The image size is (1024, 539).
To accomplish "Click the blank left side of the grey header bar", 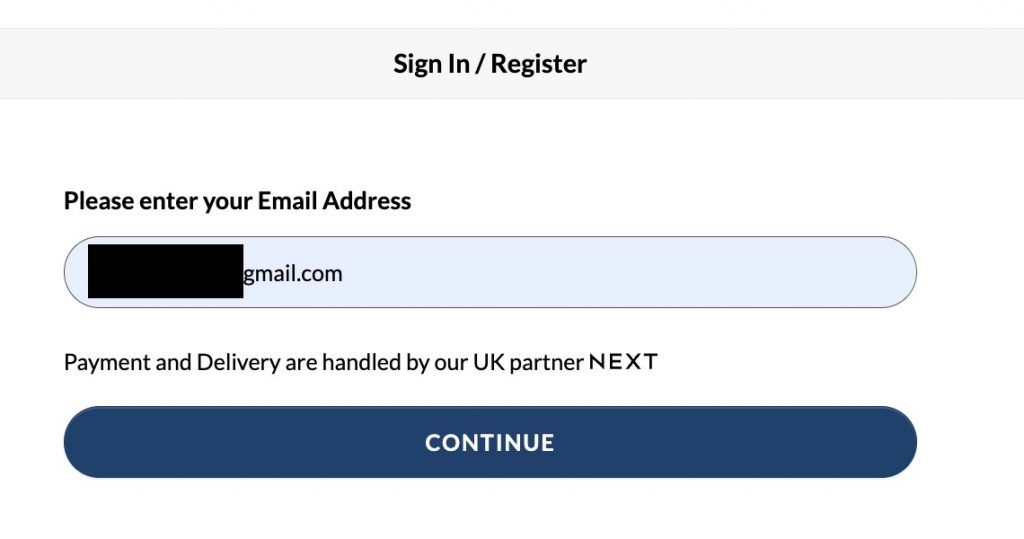I will coord(150,64).
